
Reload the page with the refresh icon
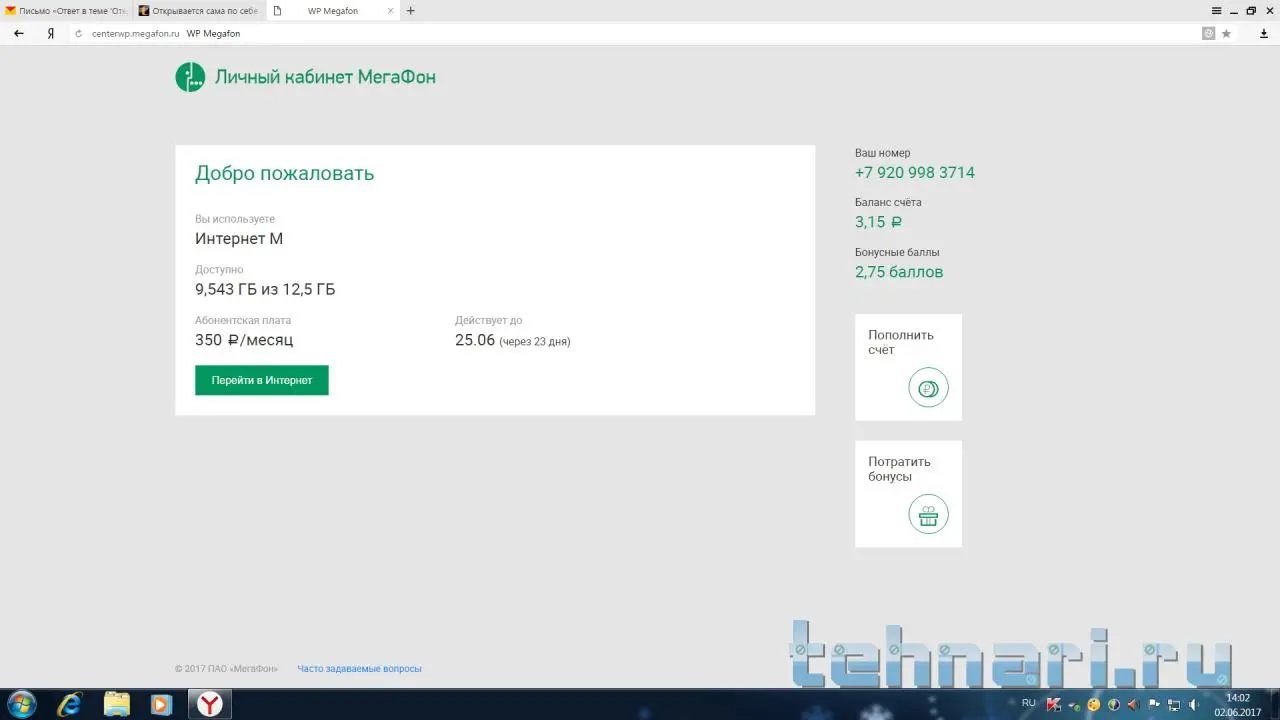pos(78,33)
